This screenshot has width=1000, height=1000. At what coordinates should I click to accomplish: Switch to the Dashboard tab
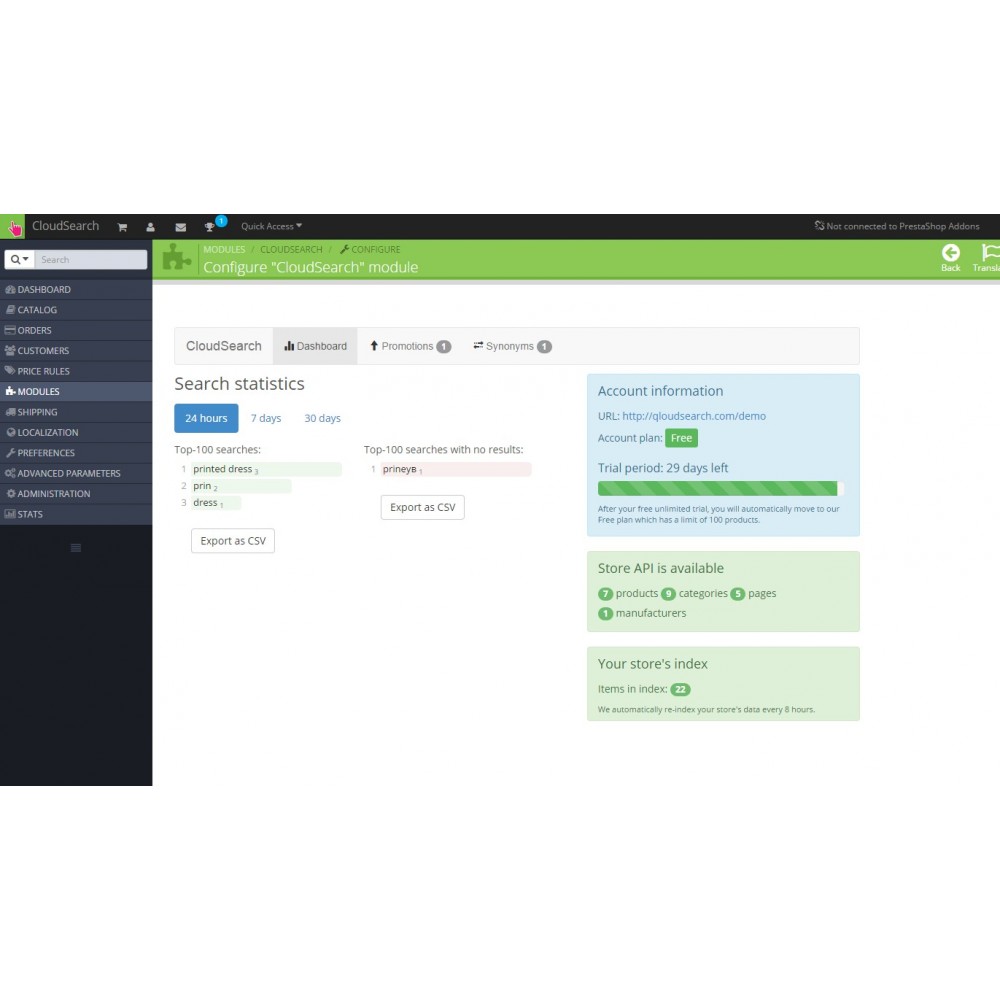315,346
